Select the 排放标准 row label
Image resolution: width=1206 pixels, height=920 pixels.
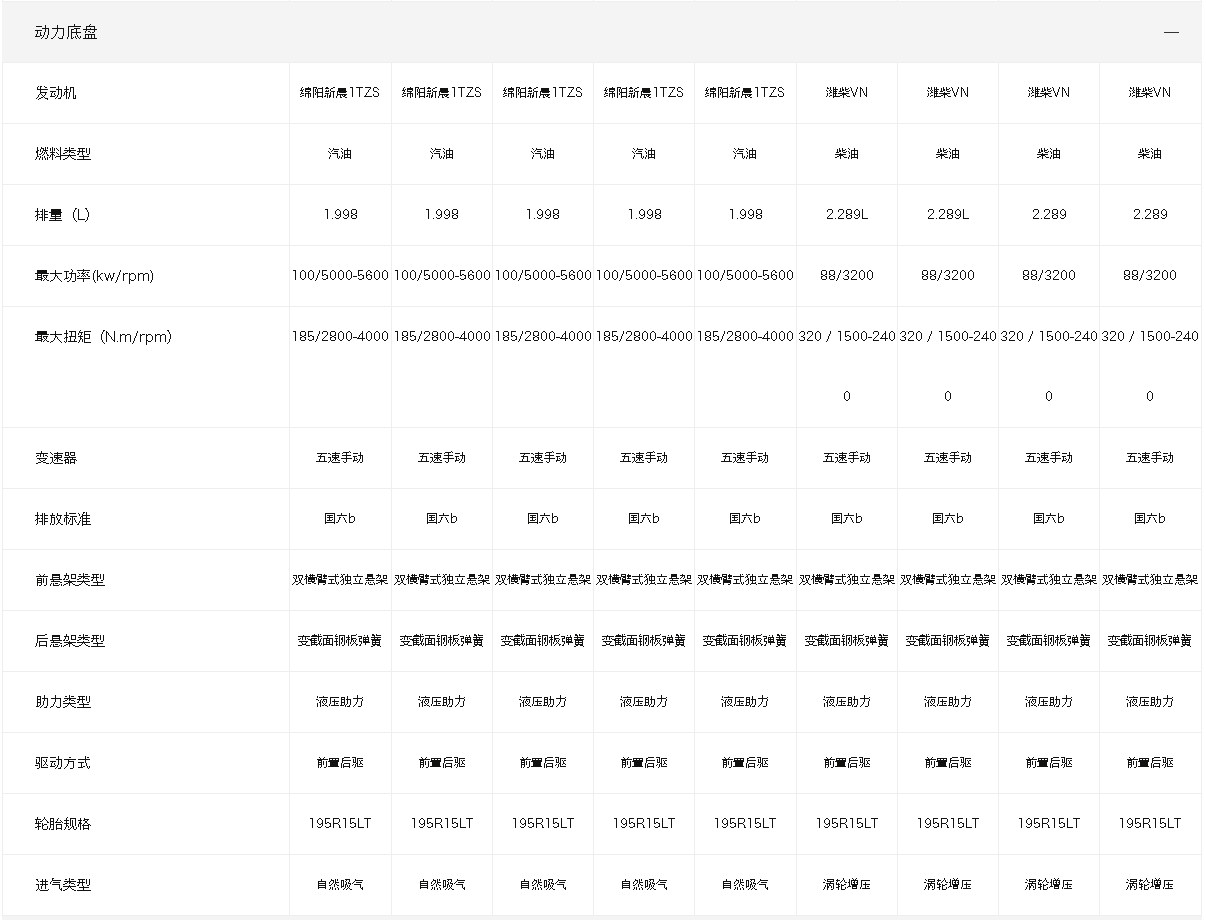click(62, 519)
